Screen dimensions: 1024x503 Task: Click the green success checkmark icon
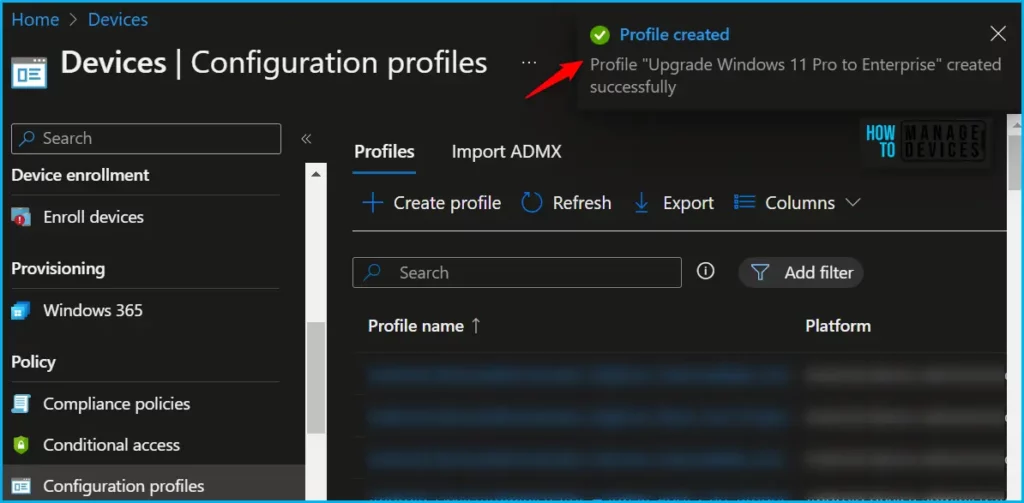(600, 35)
